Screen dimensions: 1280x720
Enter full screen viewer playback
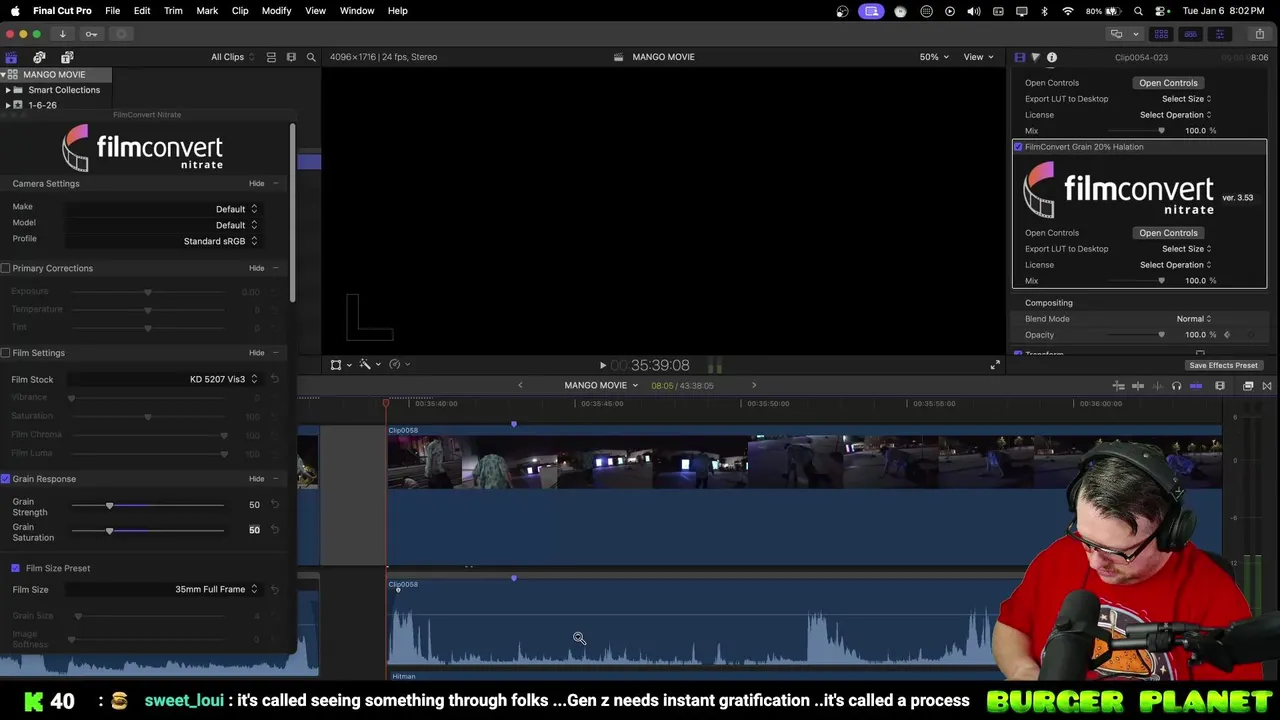pos(994,365)
